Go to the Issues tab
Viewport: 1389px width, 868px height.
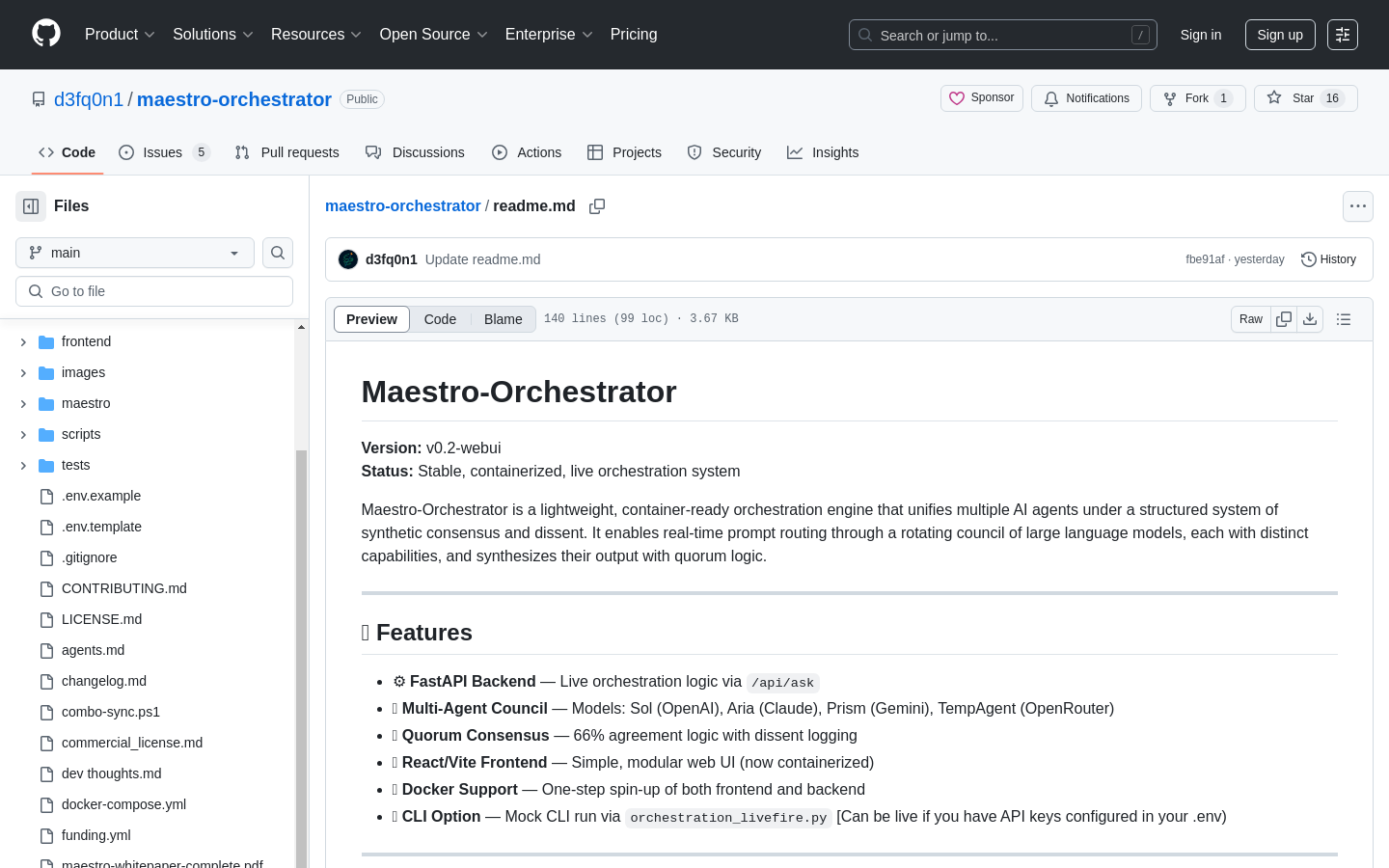click(x=164, y=152)
